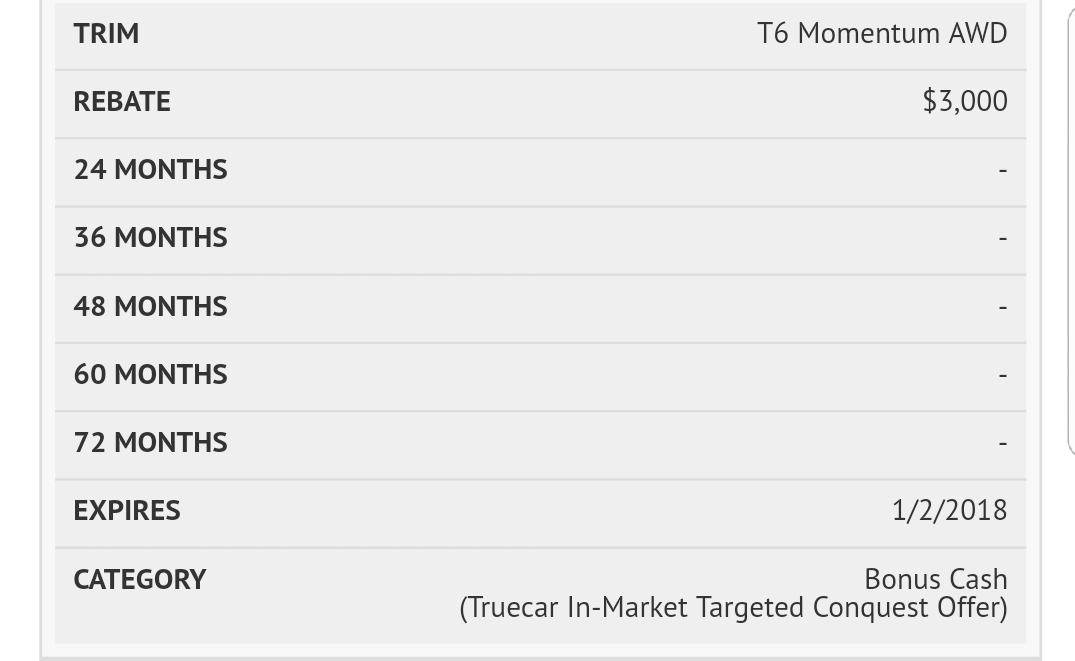Select the 1/2/2018 expiration date
Image resolution: width=1075 pixels, height=661 pixels.
click(x=950, y=510)
